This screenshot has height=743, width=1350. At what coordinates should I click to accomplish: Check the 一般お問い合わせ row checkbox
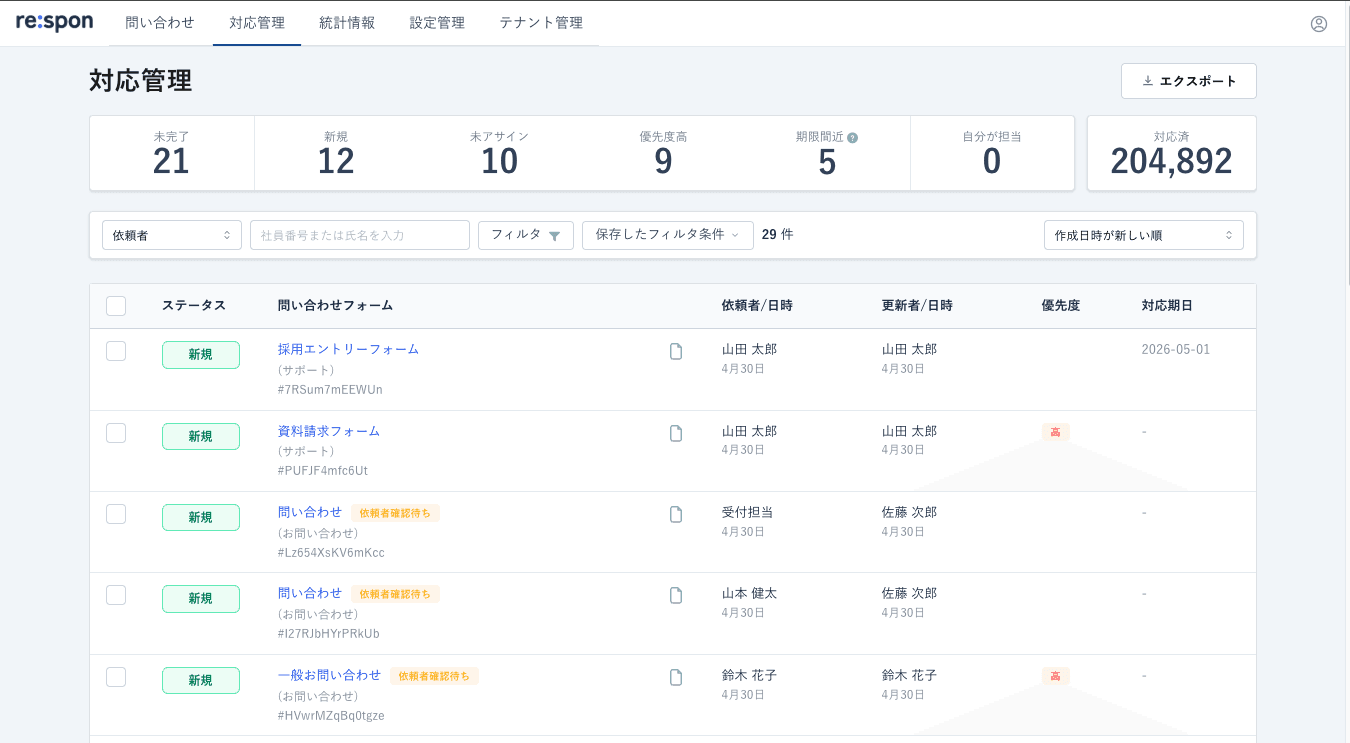pos(116,677)
